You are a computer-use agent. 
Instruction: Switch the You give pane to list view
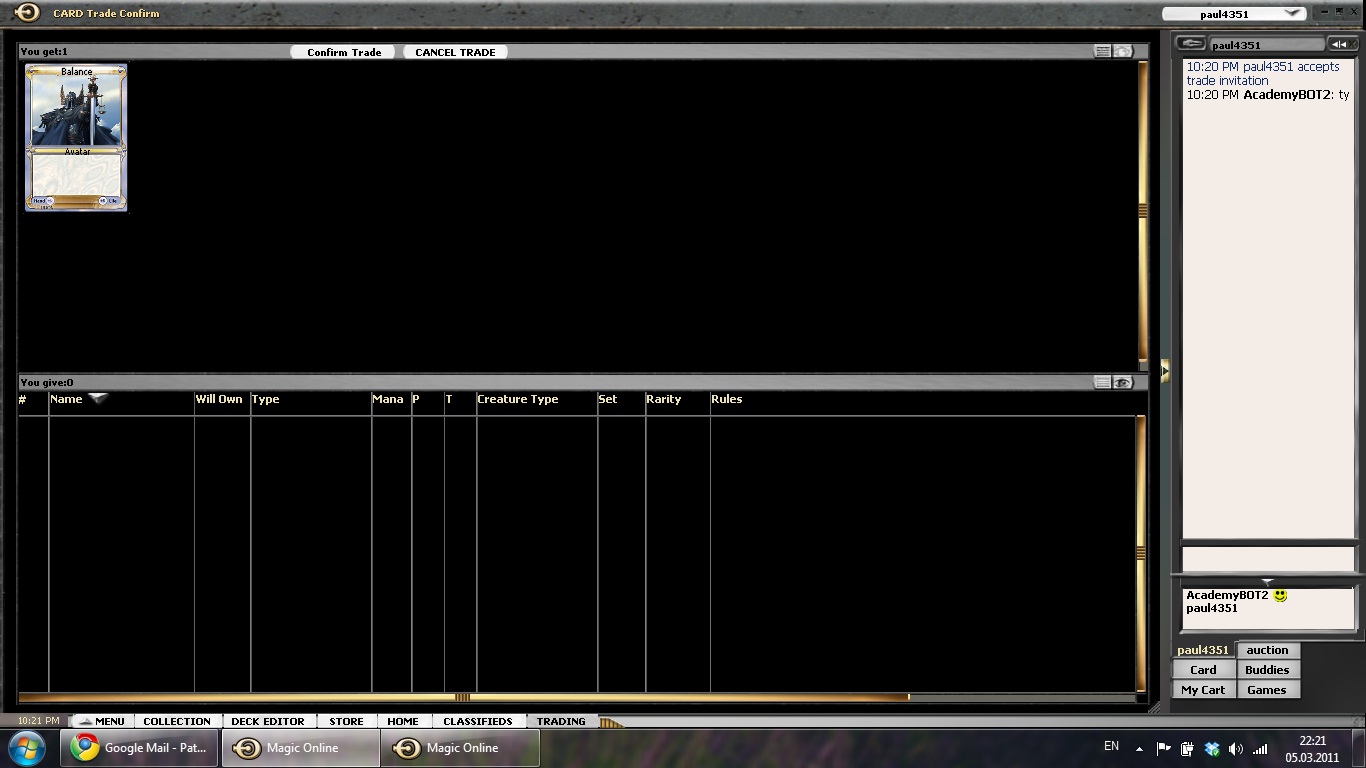pos(1102,382)
